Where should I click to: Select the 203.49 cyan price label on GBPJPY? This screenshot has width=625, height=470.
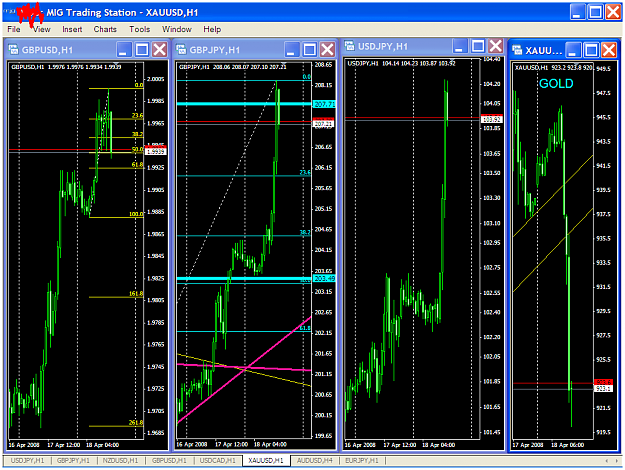pos(324,278)
